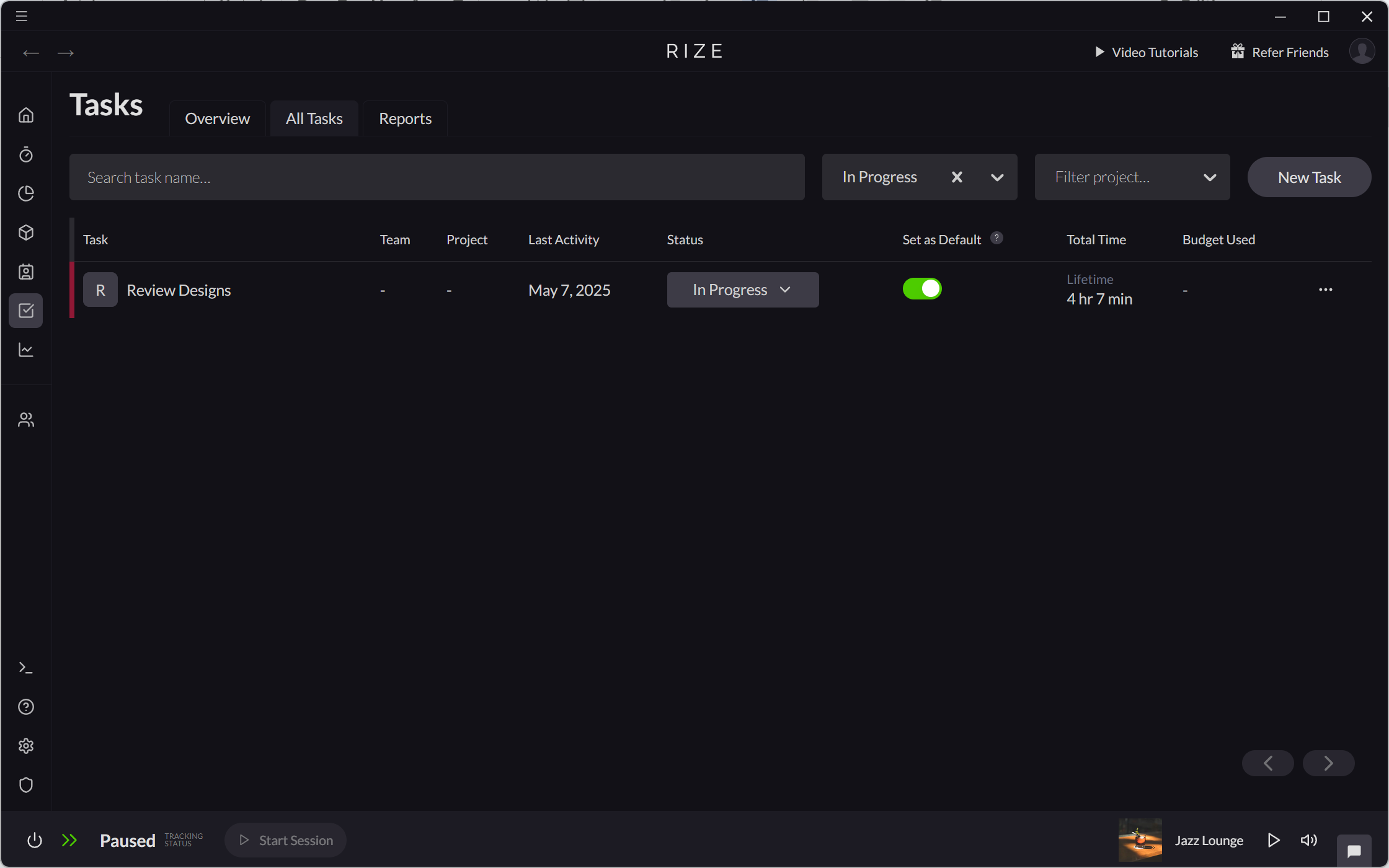Image resolution: width=1389 pixels, height=868 pixels.
Task: Open the Home dashboard from the sidebar
Action: 26,115
